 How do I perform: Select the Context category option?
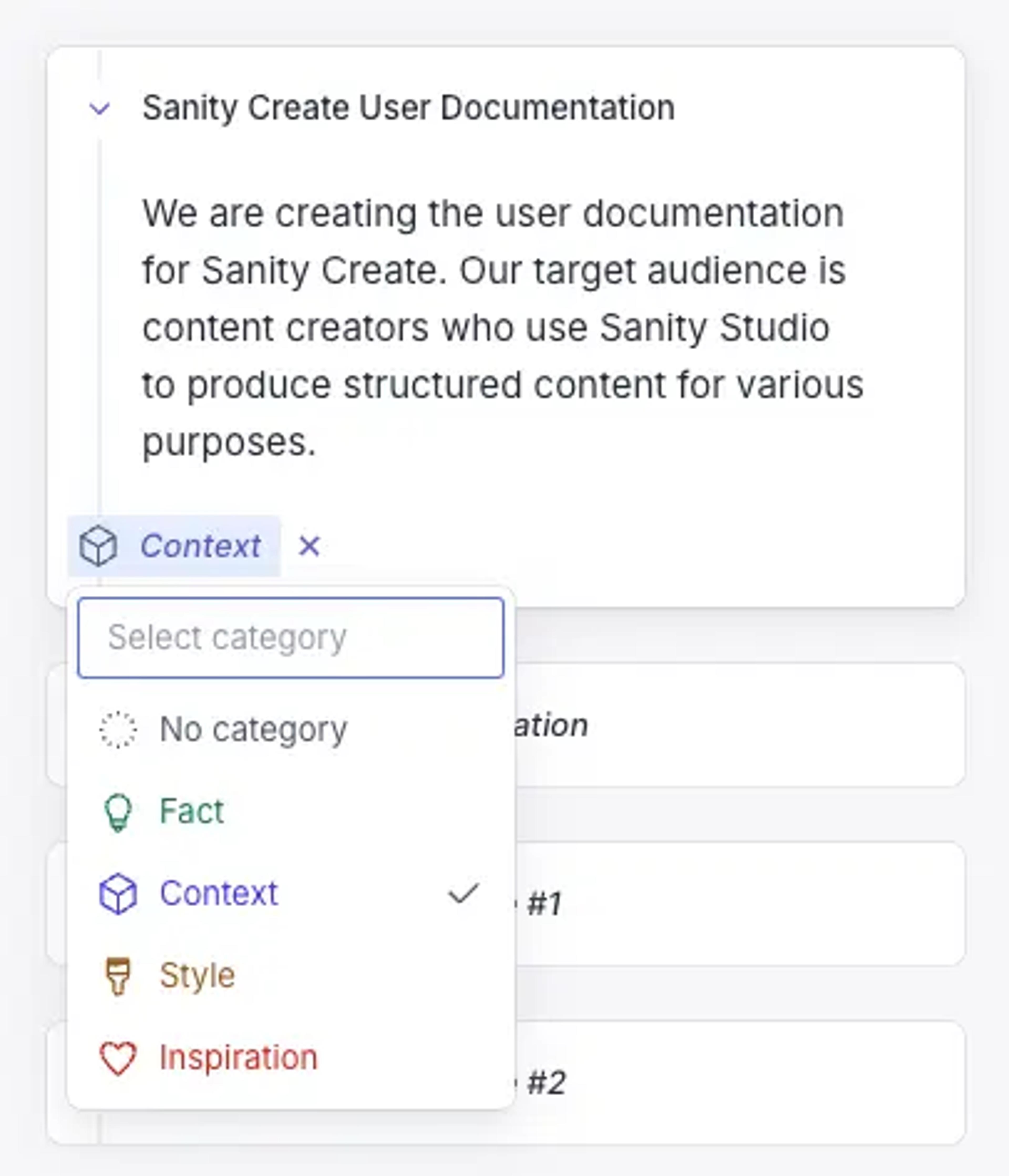pyautogui.click(x=291, y=893)
